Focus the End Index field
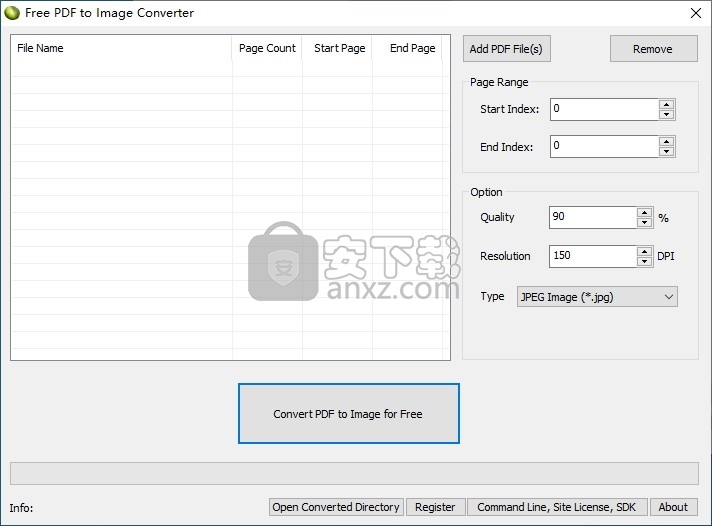 click(604, 146)
